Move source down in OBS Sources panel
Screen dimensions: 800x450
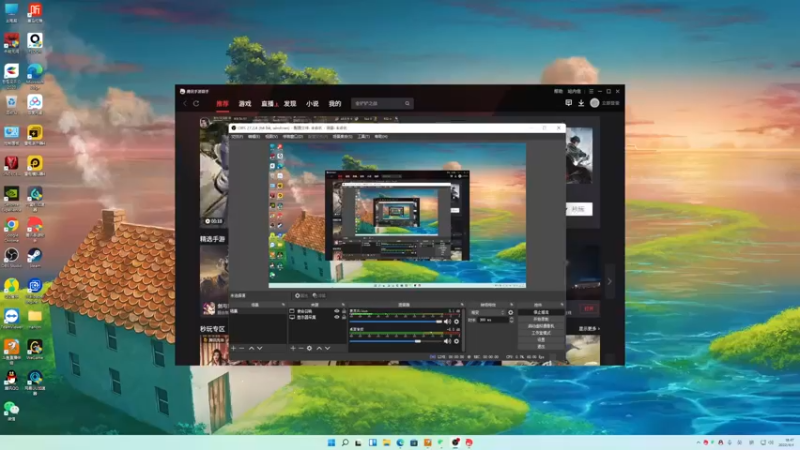click(328, 348)
